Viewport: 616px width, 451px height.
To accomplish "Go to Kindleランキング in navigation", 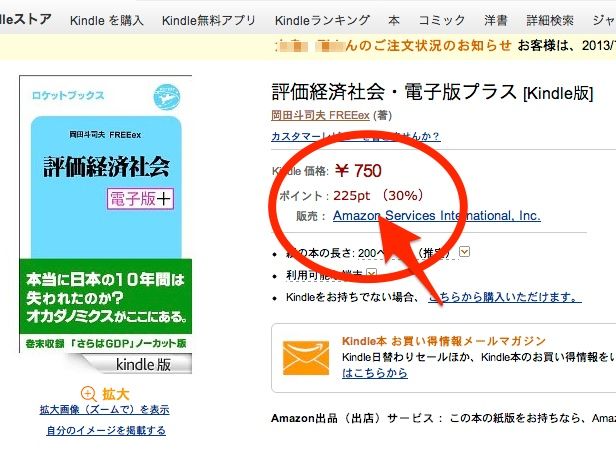I will [x=322, y=20].
